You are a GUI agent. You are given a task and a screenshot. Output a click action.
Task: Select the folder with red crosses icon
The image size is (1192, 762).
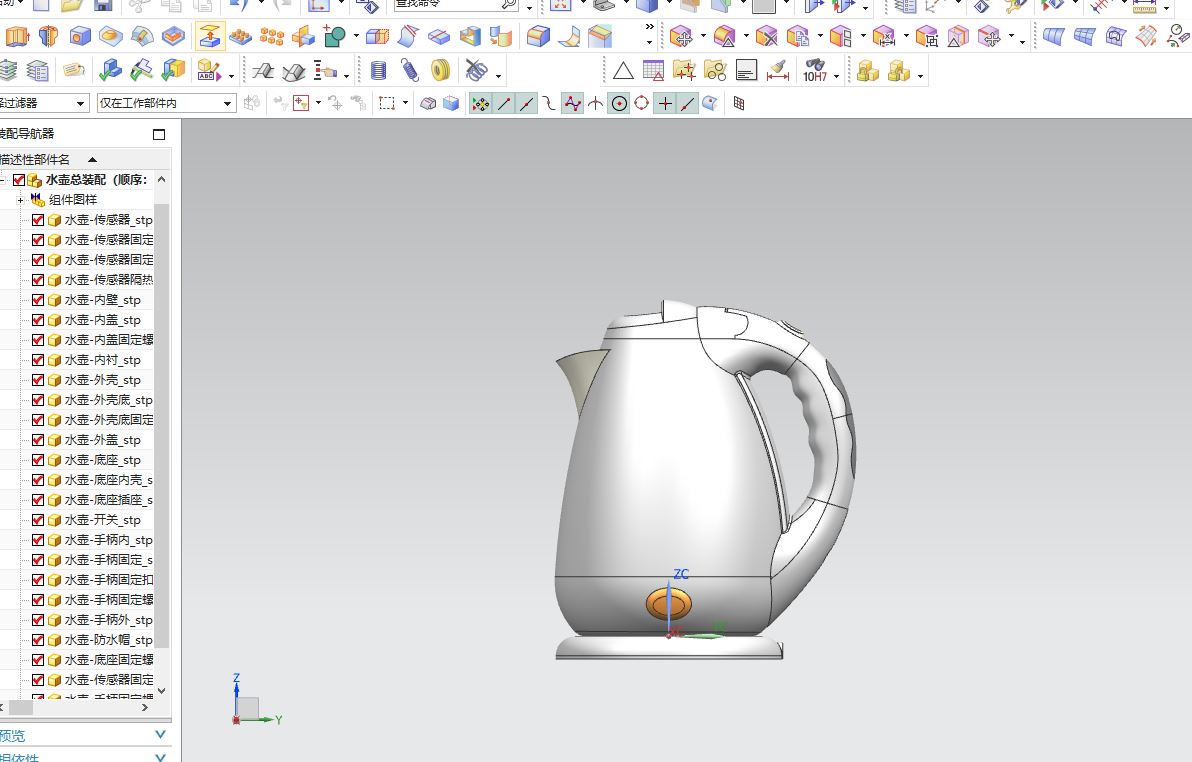pos(684,71)
